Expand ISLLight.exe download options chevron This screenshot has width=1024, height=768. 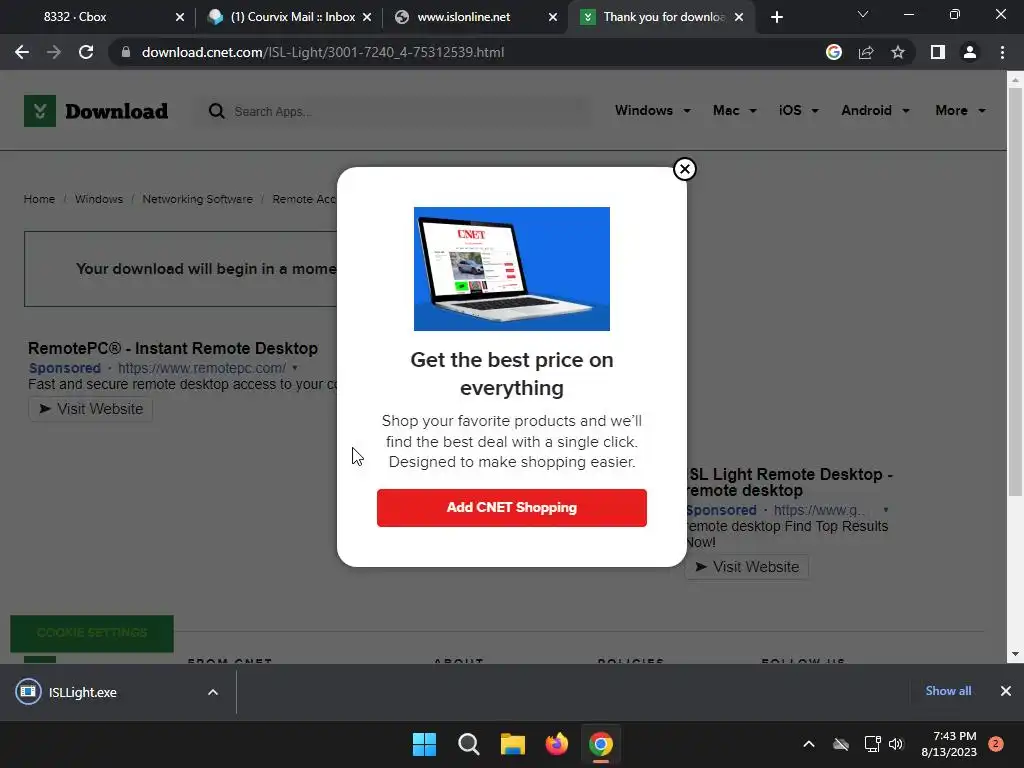pyautogui.click(x=213, y=692)
